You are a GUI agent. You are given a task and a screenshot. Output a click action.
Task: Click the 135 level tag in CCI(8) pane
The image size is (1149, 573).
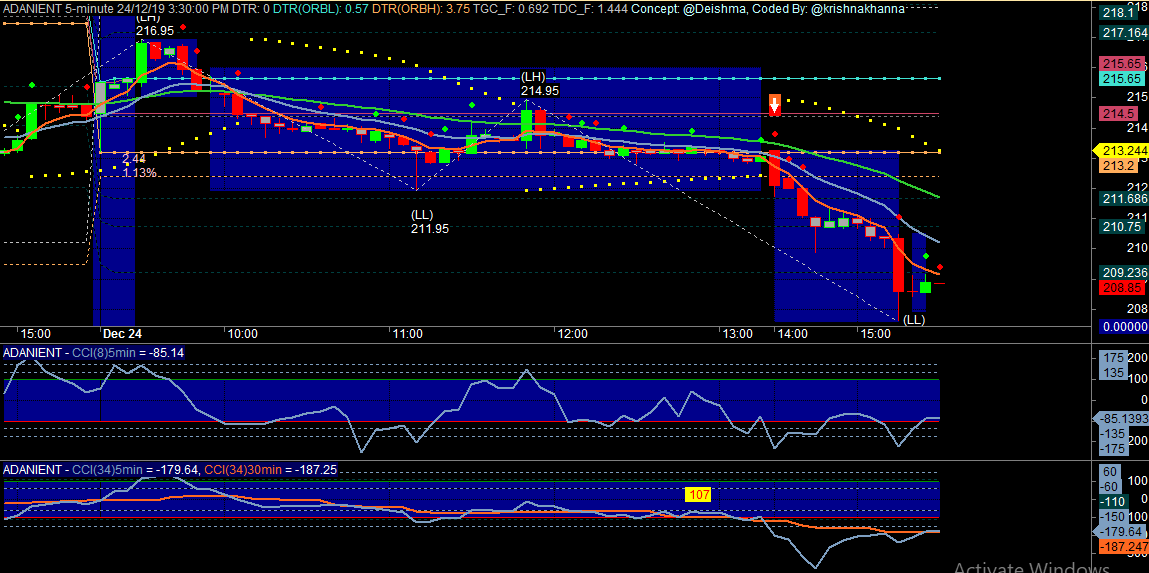pos(1113,374)
